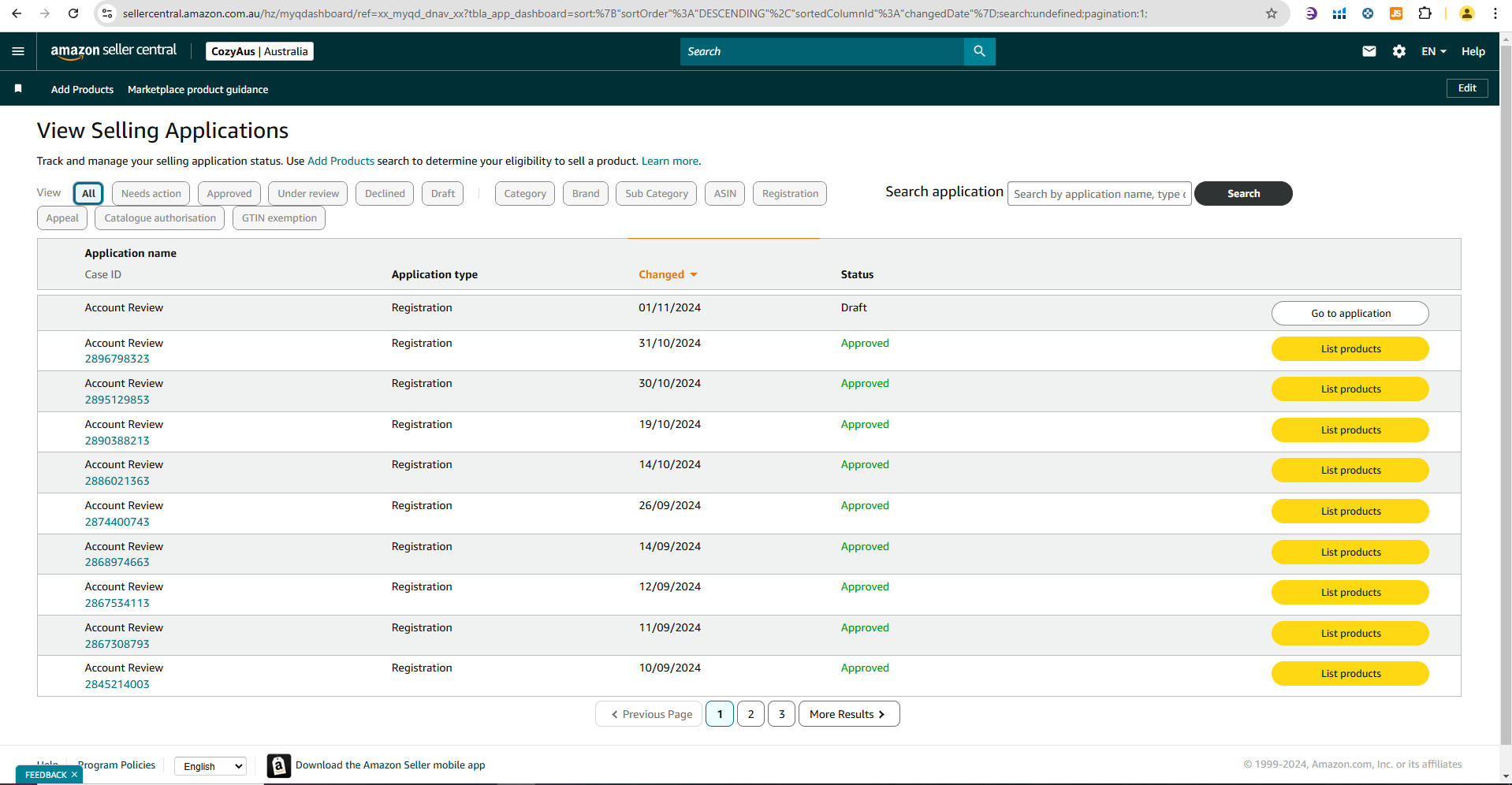Screen dimensions: 1512x785
Task: Click the Help link in header
Action: point(1473,51)
